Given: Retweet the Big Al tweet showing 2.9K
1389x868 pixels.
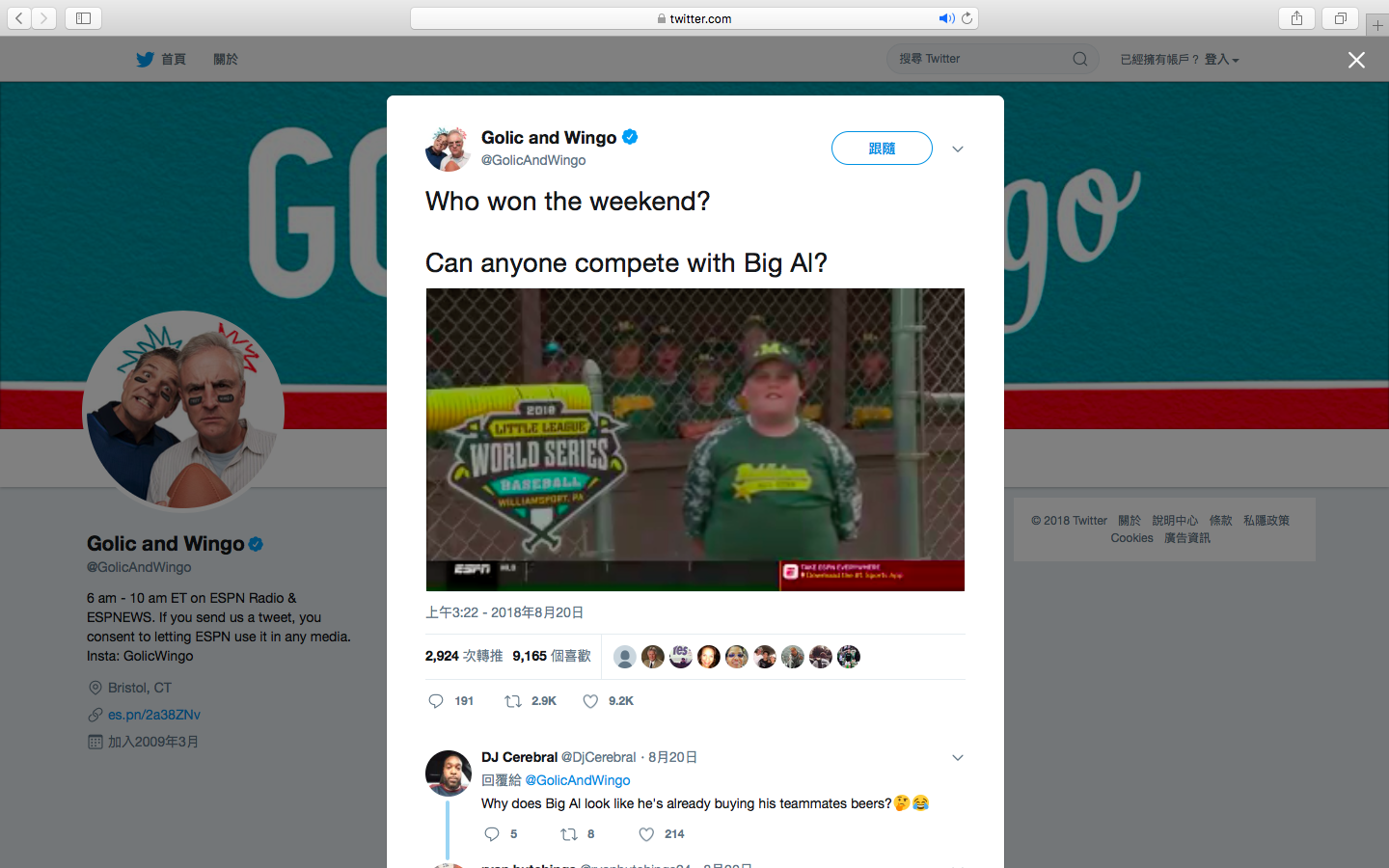Looking at the screenshot, I should pos(513,701).
